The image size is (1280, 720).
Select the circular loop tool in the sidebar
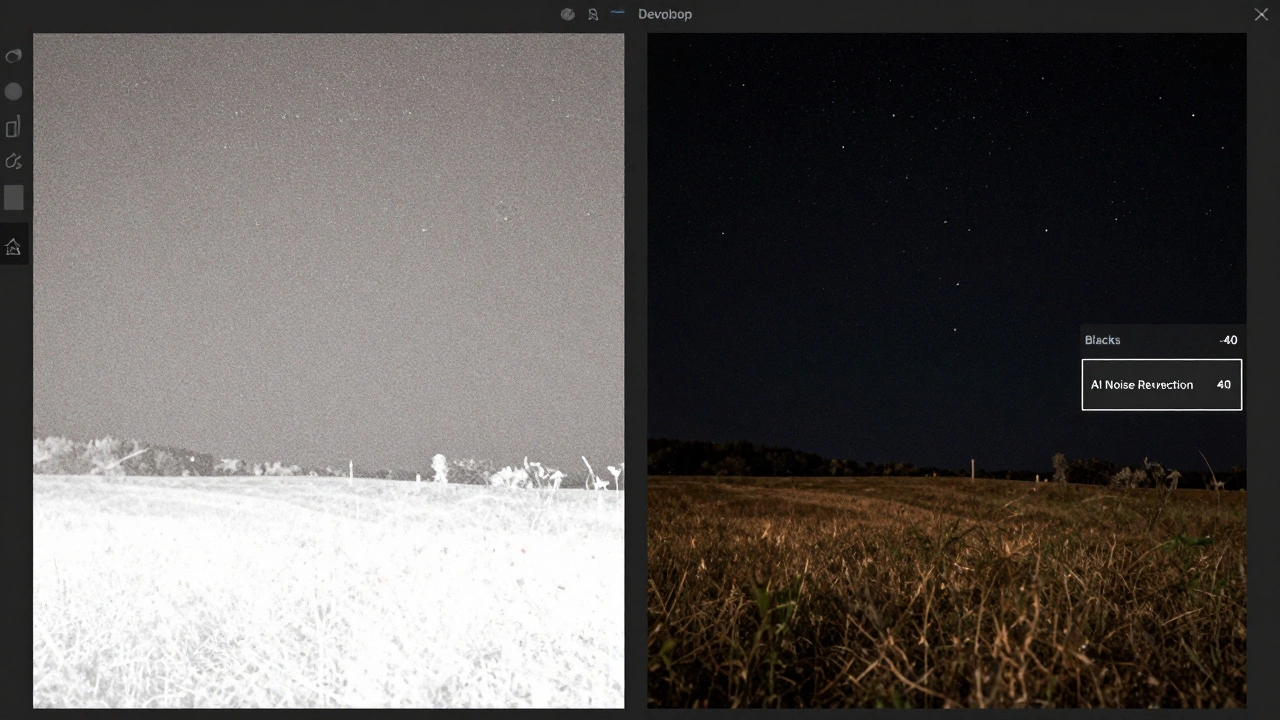click(x=13, y=56)
